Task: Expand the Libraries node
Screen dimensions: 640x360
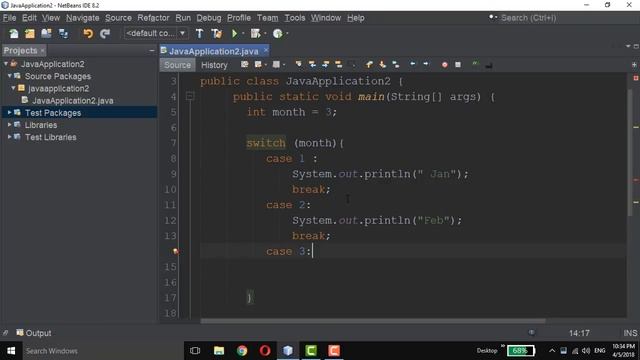Action: tap(9, 125)
